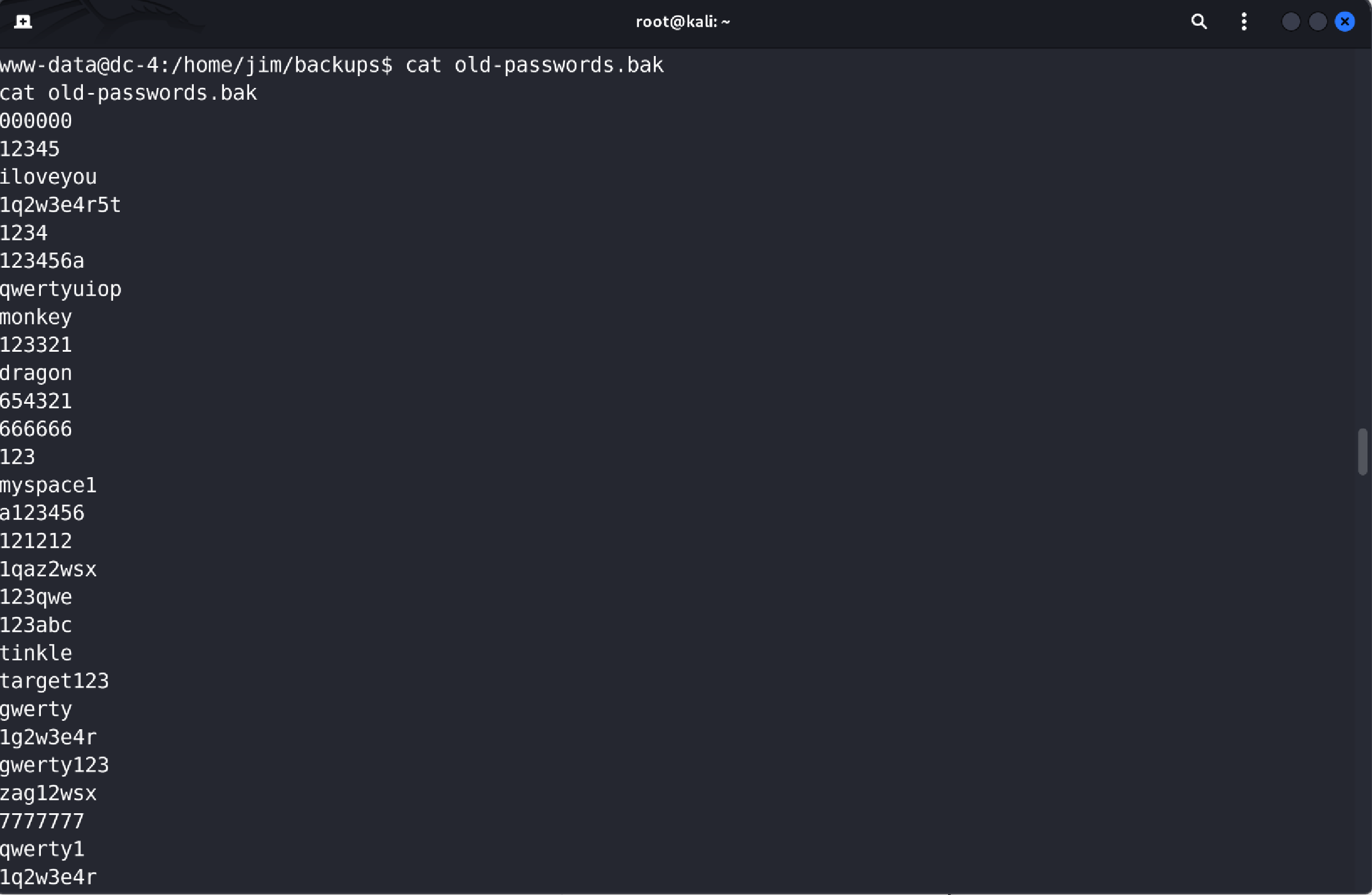Click the tinkle password line
This screenshot has width=1372, height=895.
point(36,653)
